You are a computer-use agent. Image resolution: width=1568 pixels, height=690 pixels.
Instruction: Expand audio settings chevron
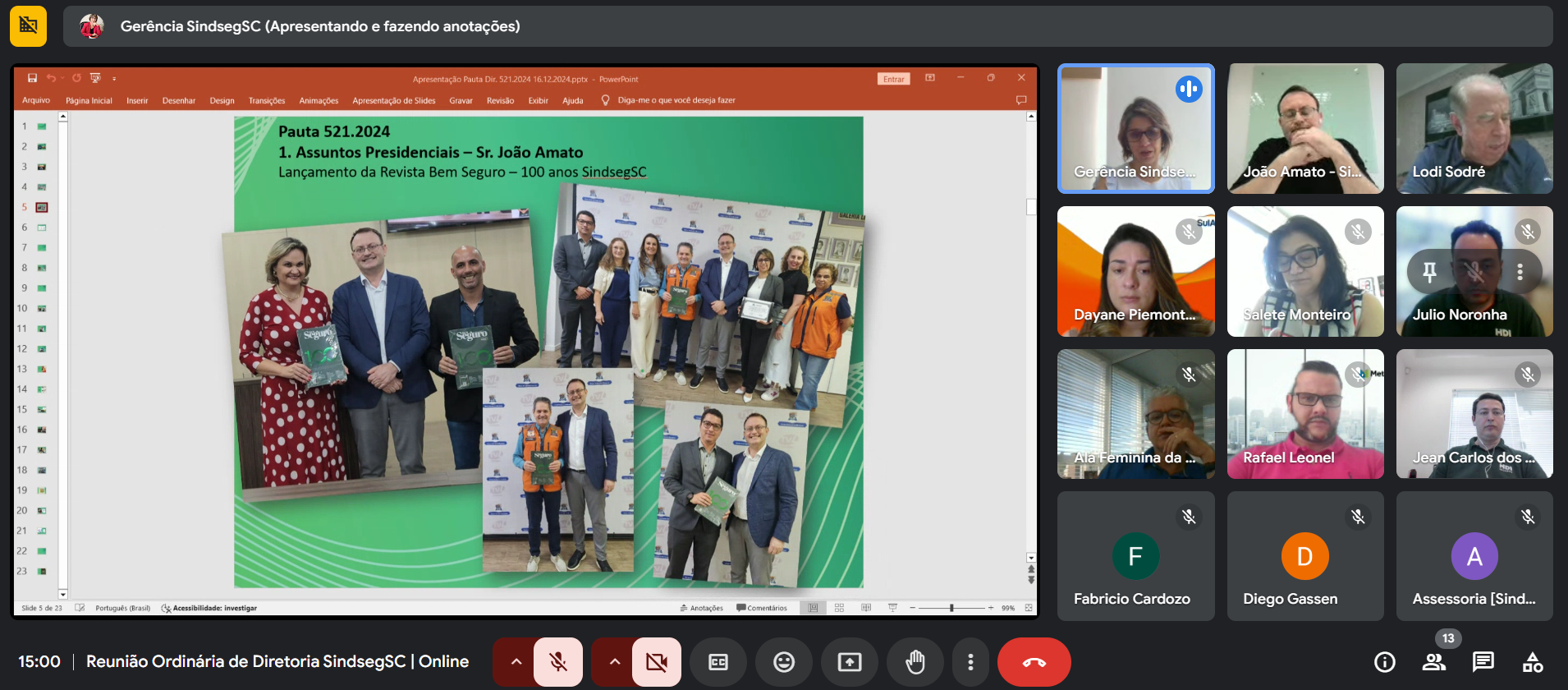[516, 662]
